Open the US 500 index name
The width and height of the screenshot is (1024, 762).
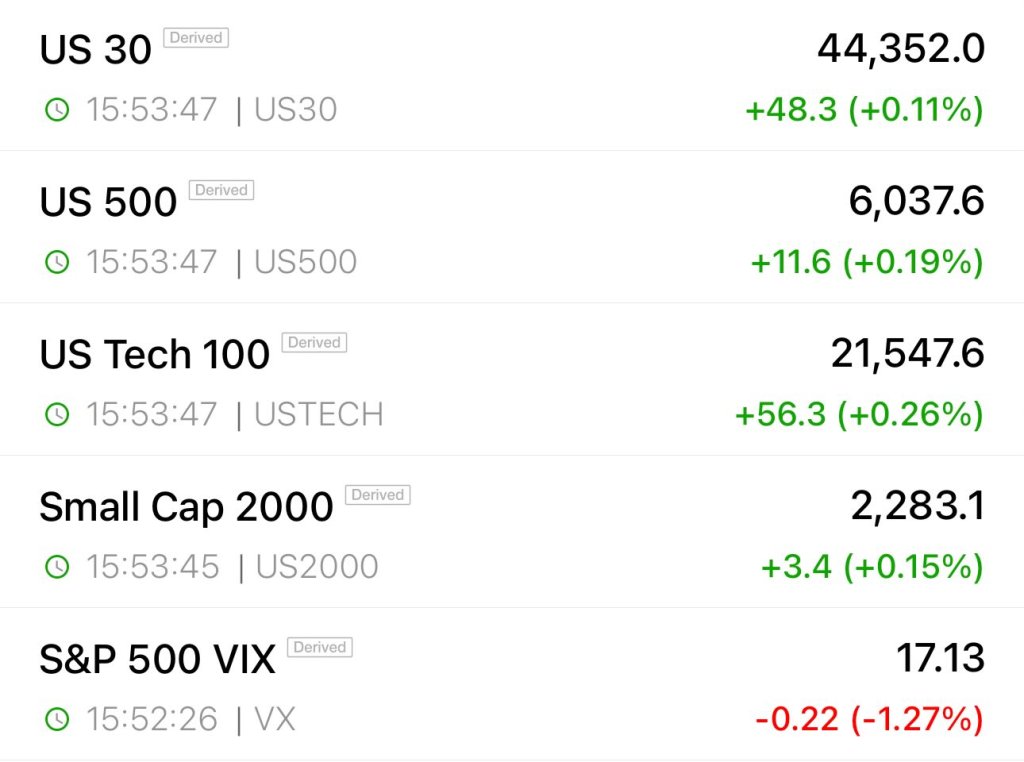coord(108,202)
